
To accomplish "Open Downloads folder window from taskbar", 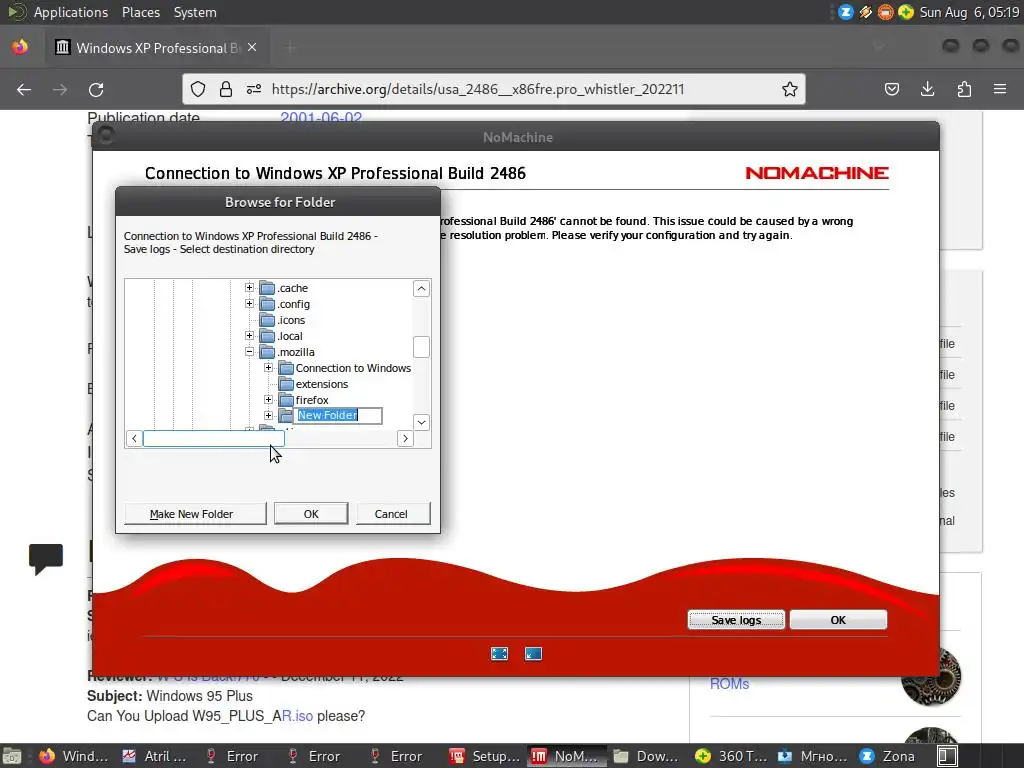I will coord(647,756).
